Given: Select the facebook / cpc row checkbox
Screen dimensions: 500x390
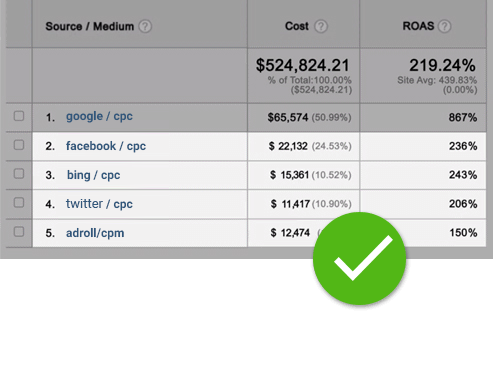Looking at the screenshot, I should [19, 145].
